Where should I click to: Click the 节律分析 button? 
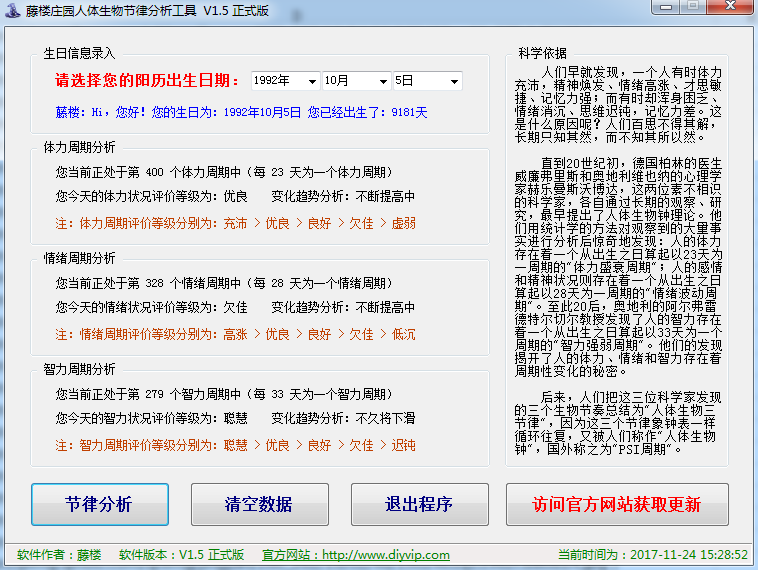100,504
